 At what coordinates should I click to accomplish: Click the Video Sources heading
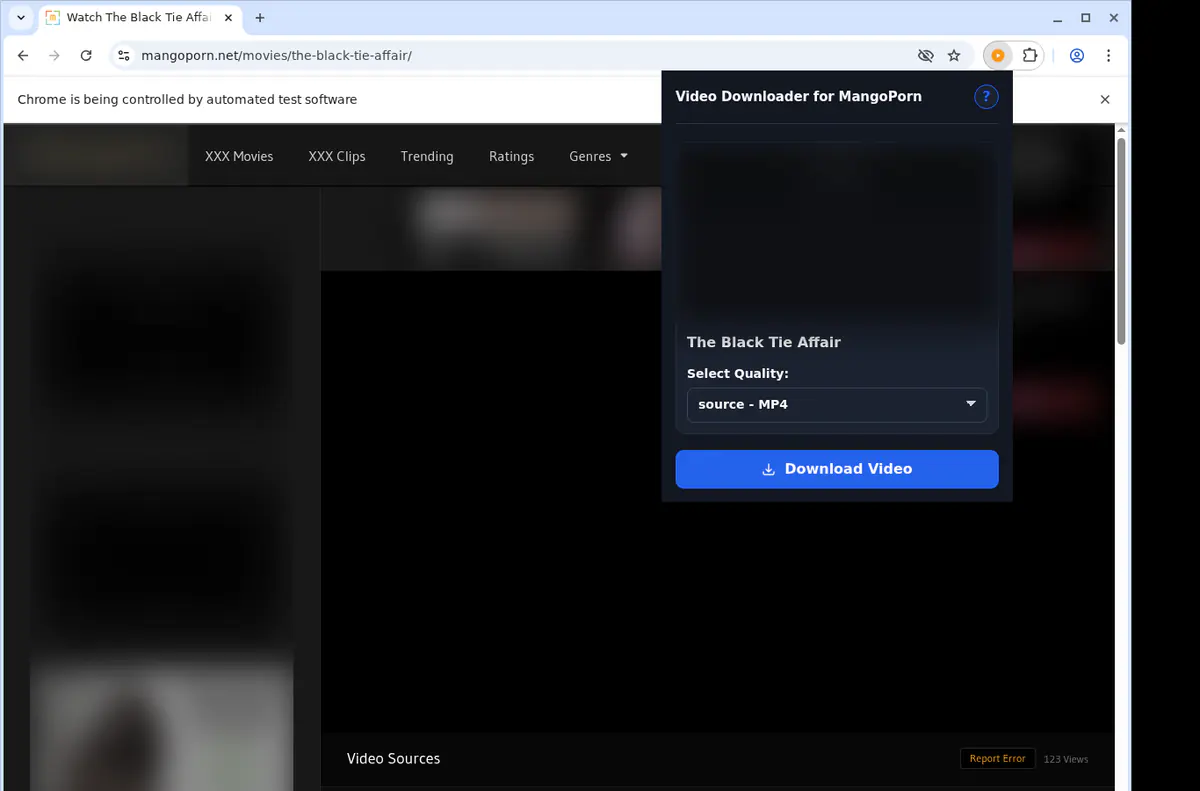(393, 759)
